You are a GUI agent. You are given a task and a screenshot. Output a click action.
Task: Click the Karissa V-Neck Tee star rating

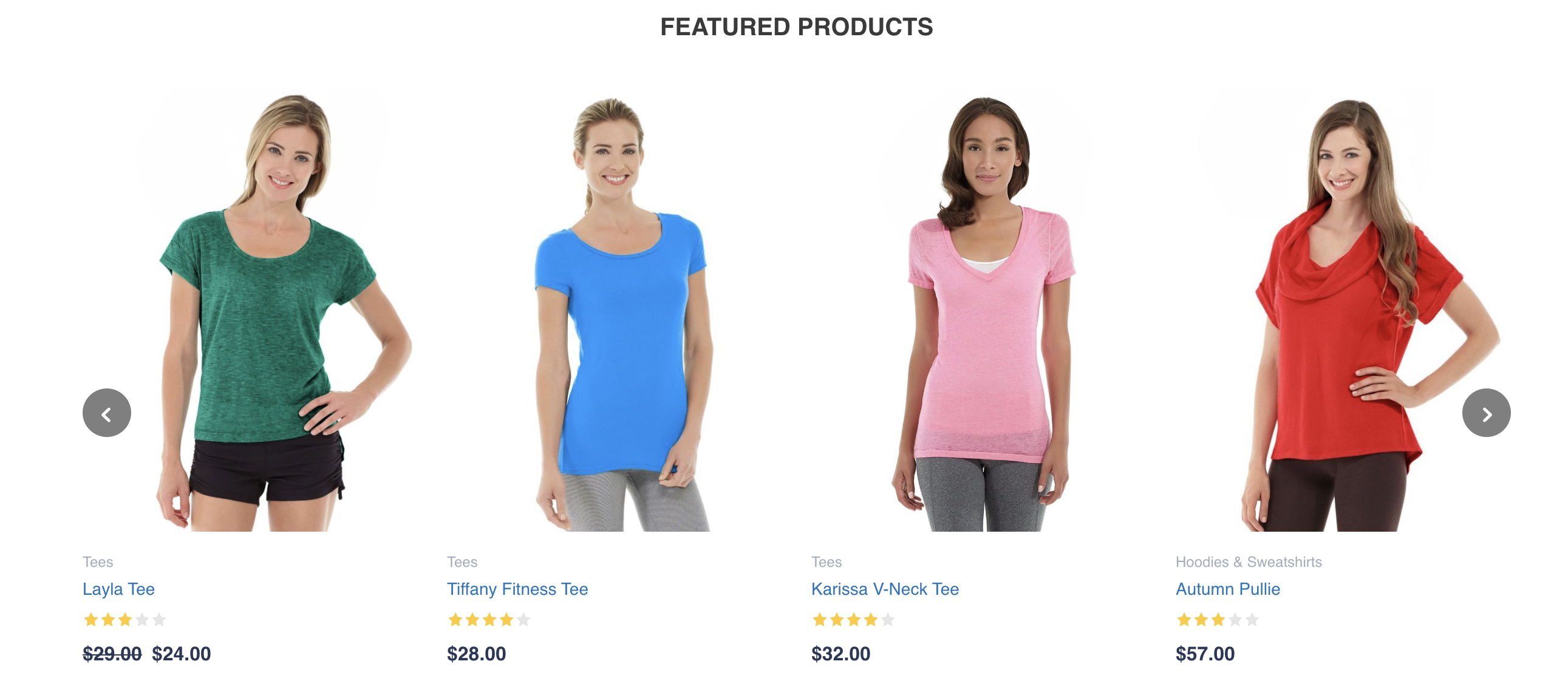pyautogui.click(x=853, y=620)
